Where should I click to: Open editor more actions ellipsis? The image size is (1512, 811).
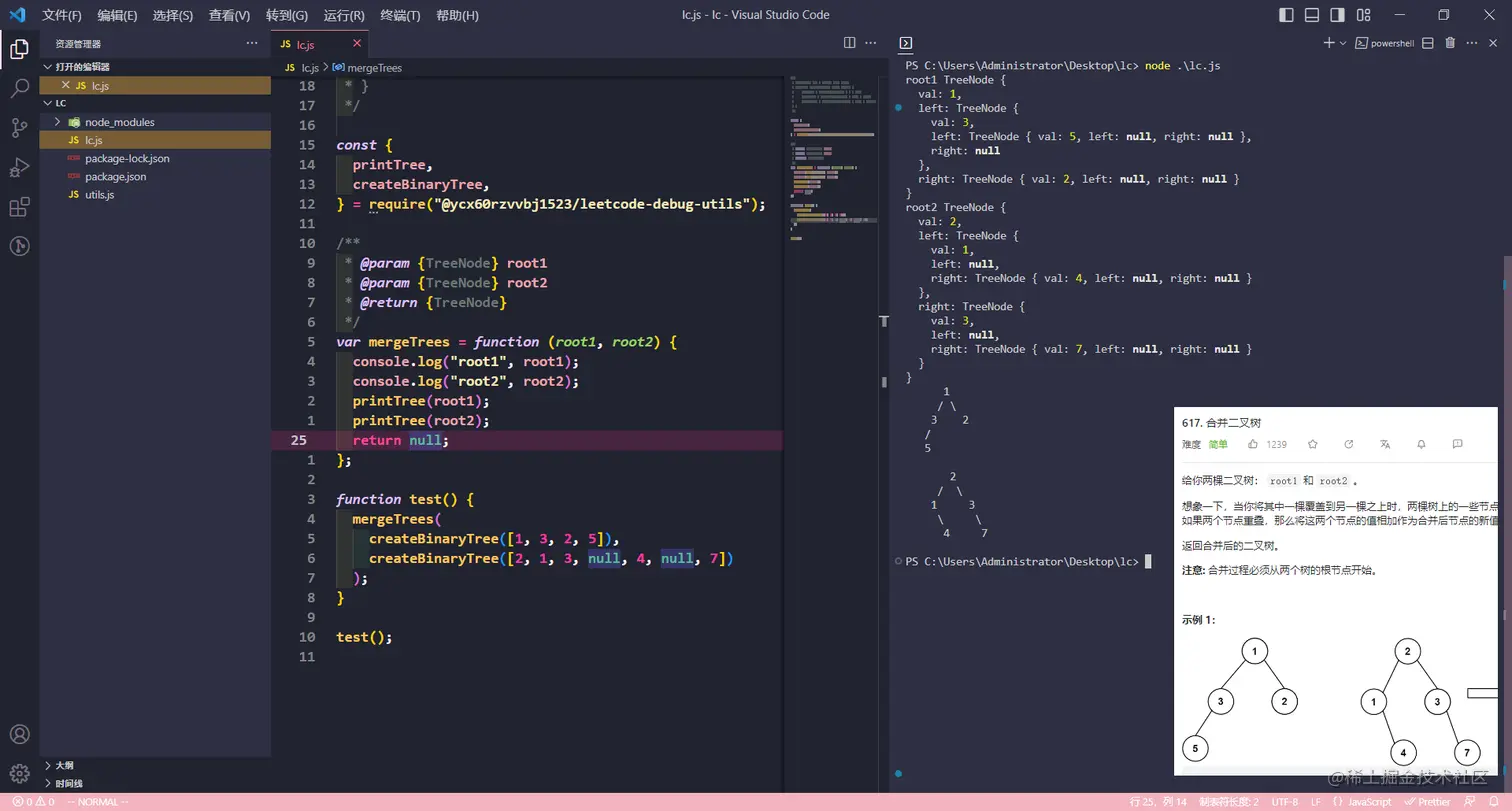(871, 43)
